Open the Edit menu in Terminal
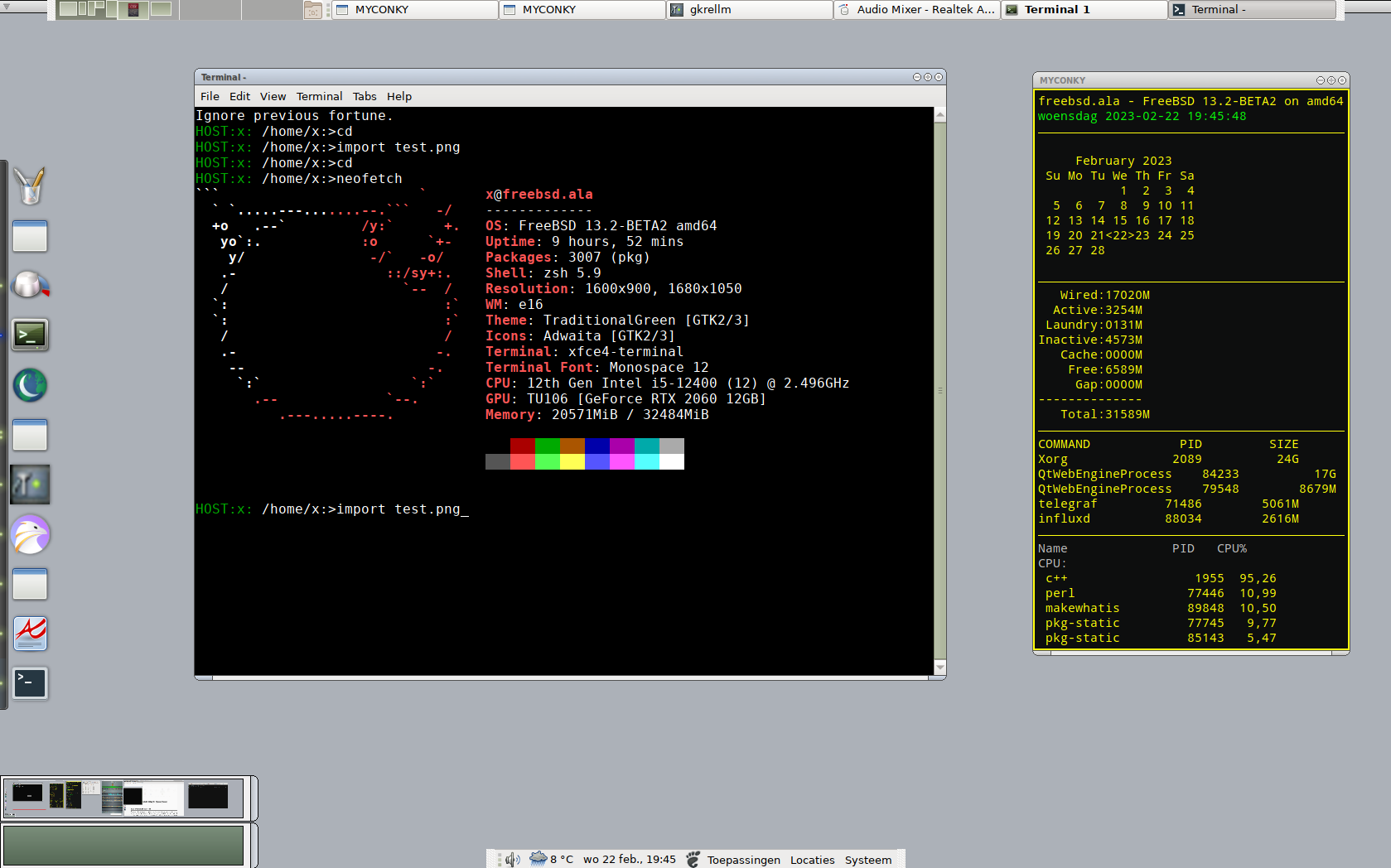Viewport: 1391px width, 868px height. [x=239, y=96]
